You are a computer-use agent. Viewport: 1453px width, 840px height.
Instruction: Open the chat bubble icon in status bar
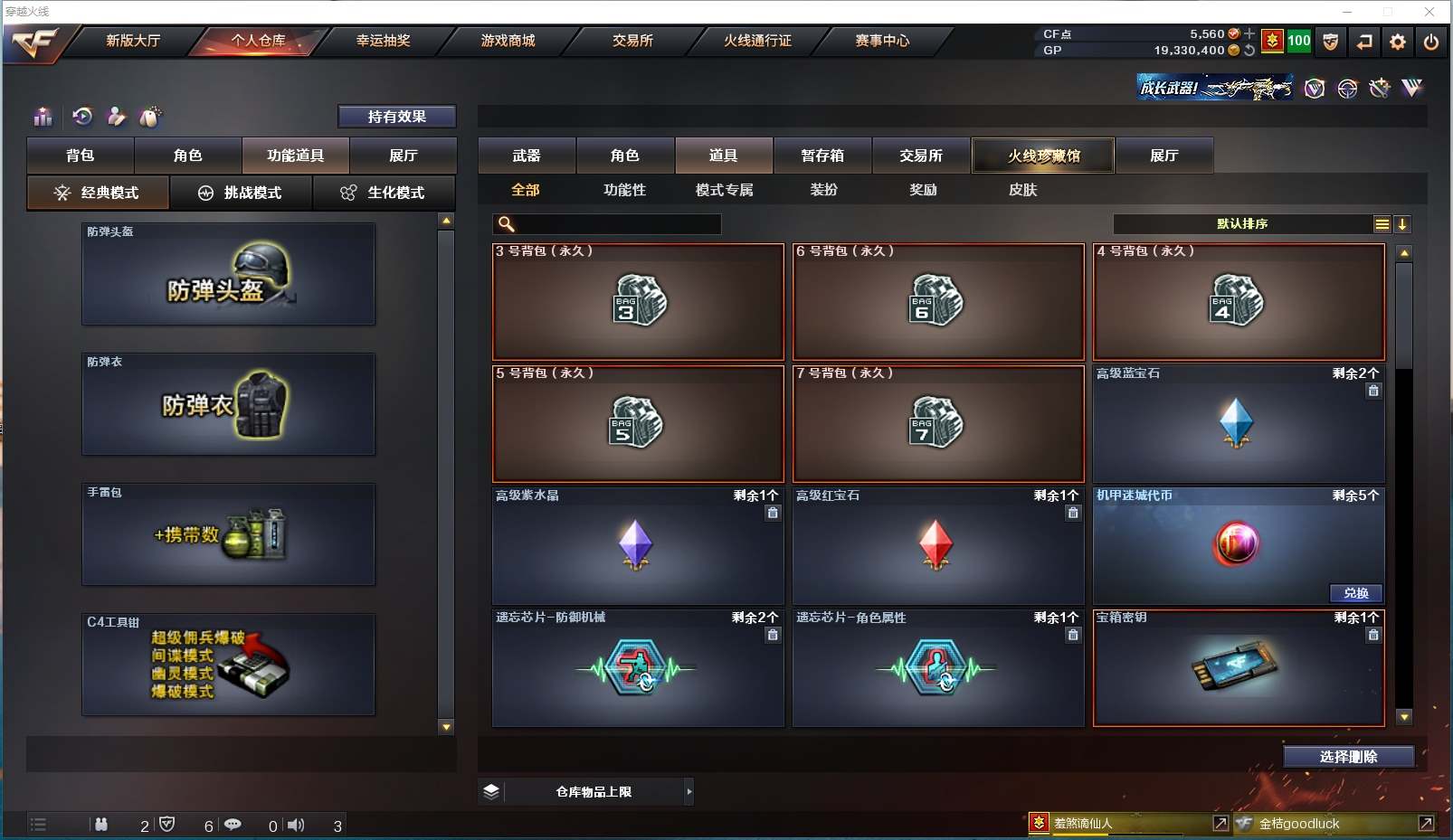point(233,825)
